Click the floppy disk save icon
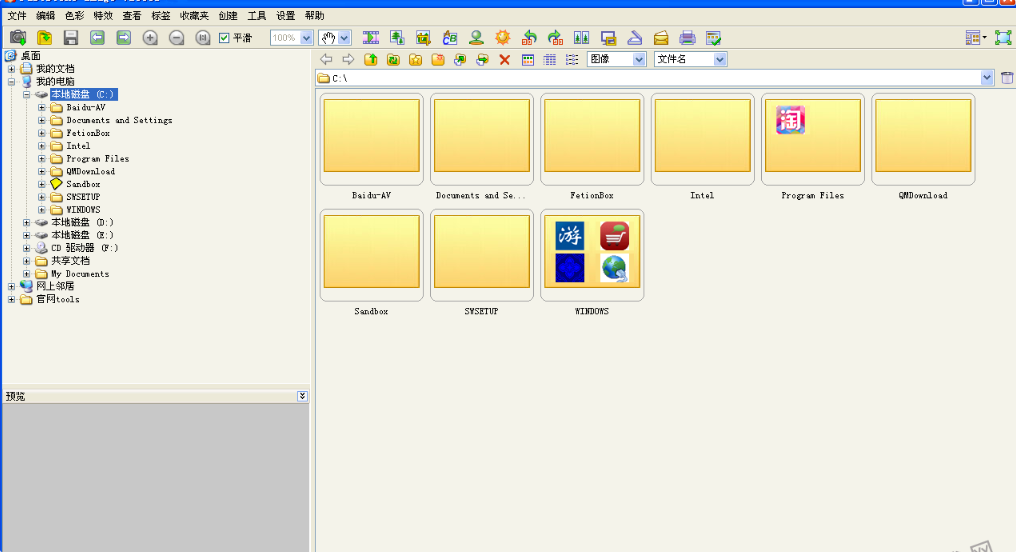 (71, 38)
